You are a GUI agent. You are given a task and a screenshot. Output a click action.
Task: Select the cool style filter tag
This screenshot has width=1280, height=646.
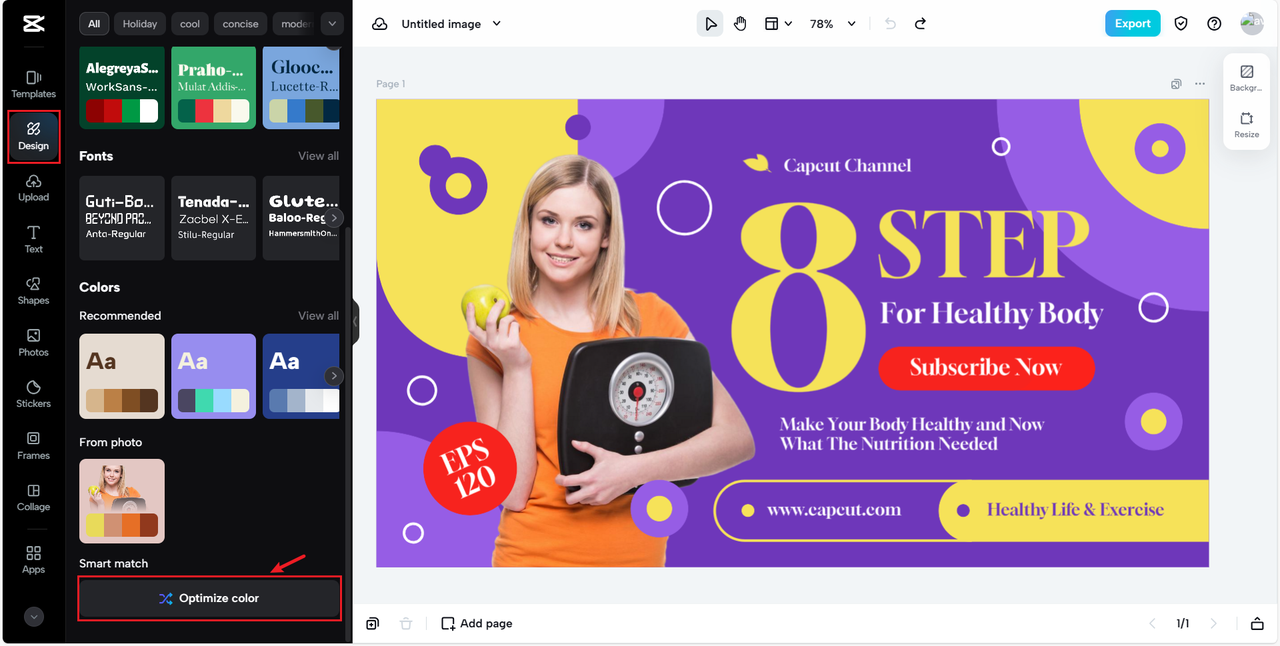coord(190,24)
